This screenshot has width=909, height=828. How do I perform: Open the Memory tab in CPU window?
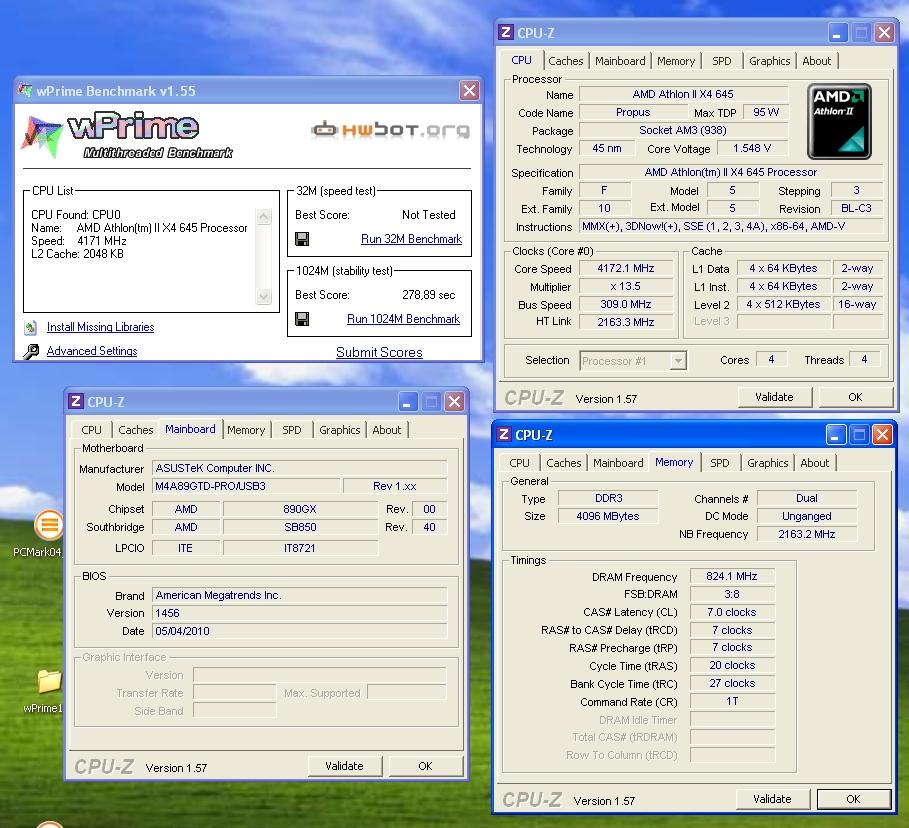[x=675, y=61]
